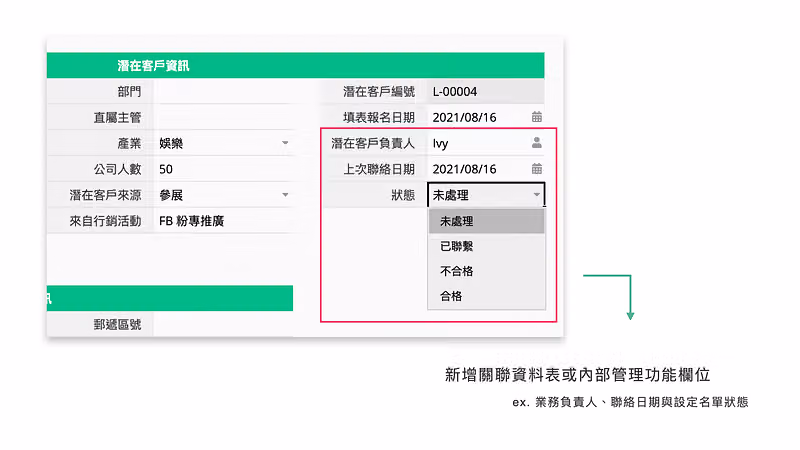Open calendar picker for 上次聯絡日期
Image resolution: width=800 pixels, height=450 pixels.
click(536, 168)
